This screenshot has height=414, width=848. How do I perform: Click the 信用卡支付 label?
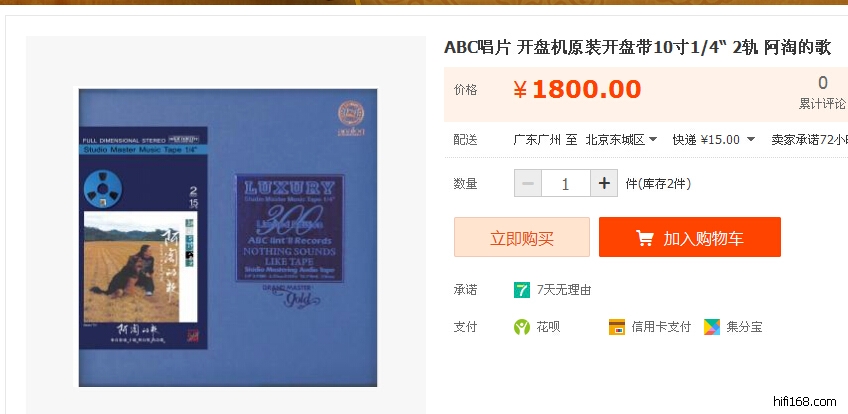tap(661, 327)
